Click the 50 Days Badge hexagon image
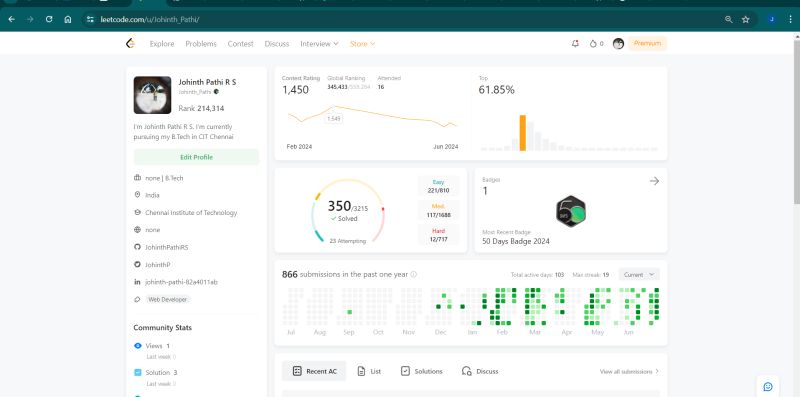This screenshot has height=397, width=800. 570,211
